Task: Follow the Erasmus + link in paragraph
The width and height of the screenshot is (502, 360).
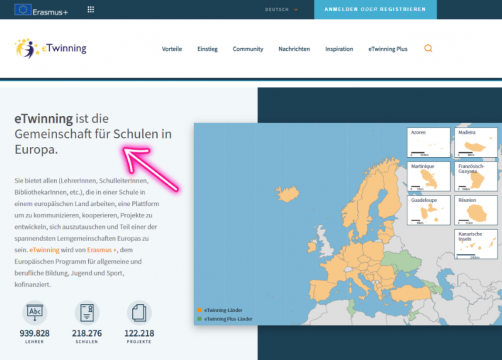Action: click(102, 250)
